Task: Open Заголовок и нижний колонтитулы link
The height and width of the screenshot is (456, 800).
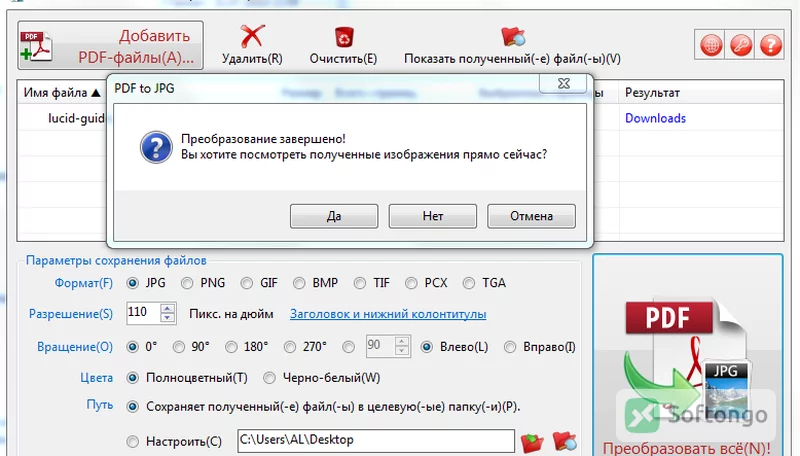Action: coord(388,314)
